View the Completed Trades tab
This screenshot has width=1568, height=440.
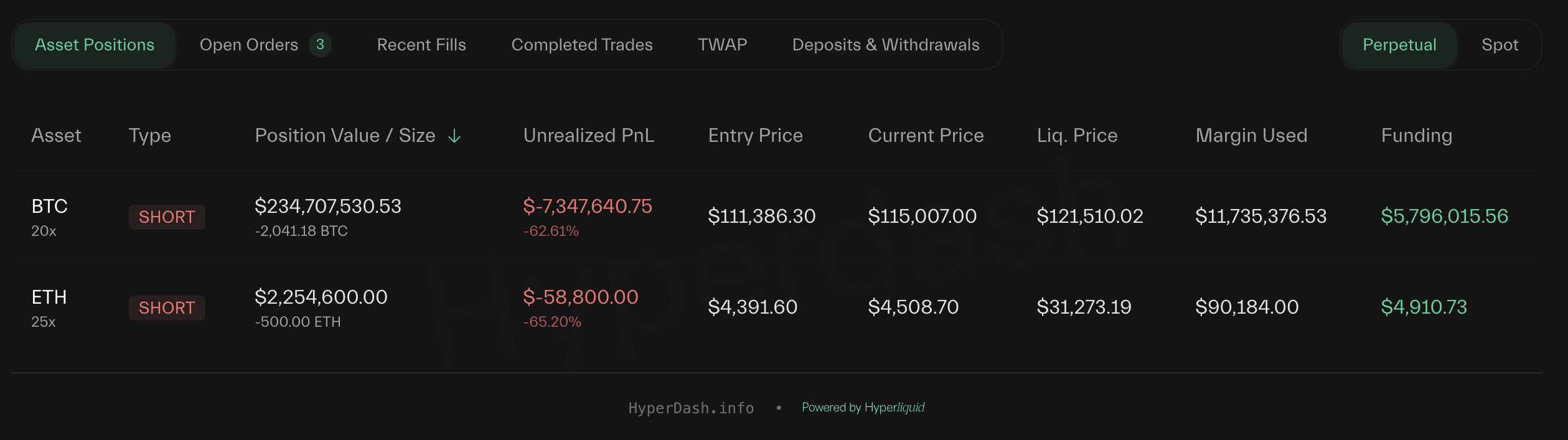pyautogui.click(x=582, y=45)
